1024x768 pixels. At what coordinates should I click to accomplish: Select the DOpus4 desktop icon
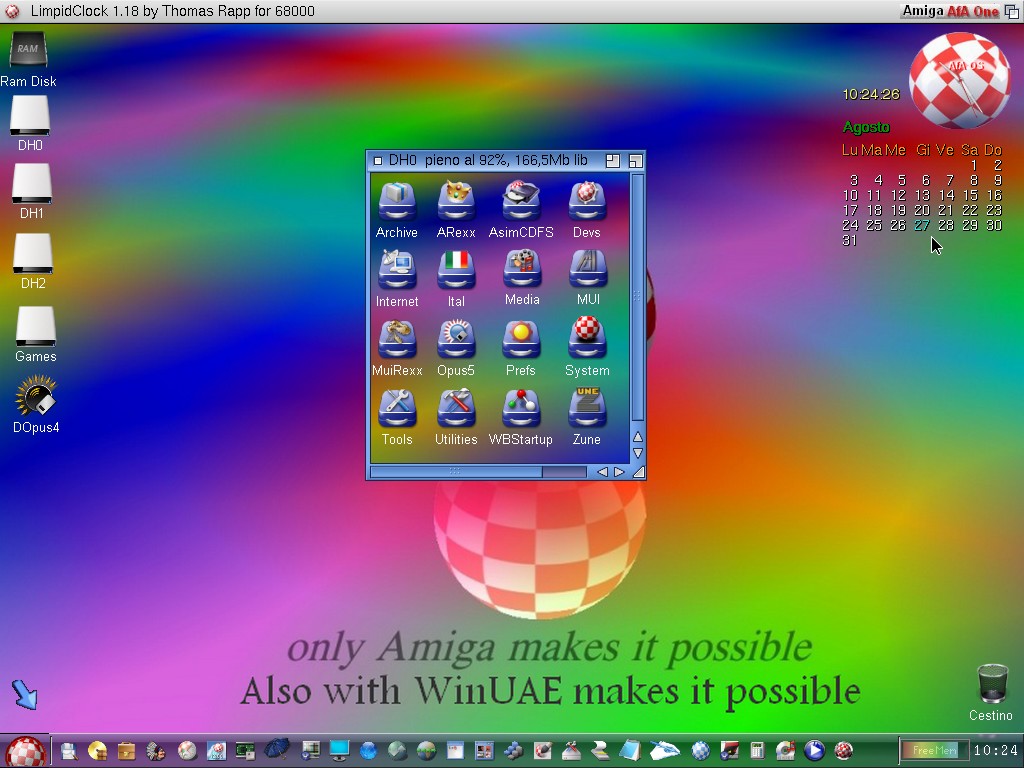pos(36,398)
